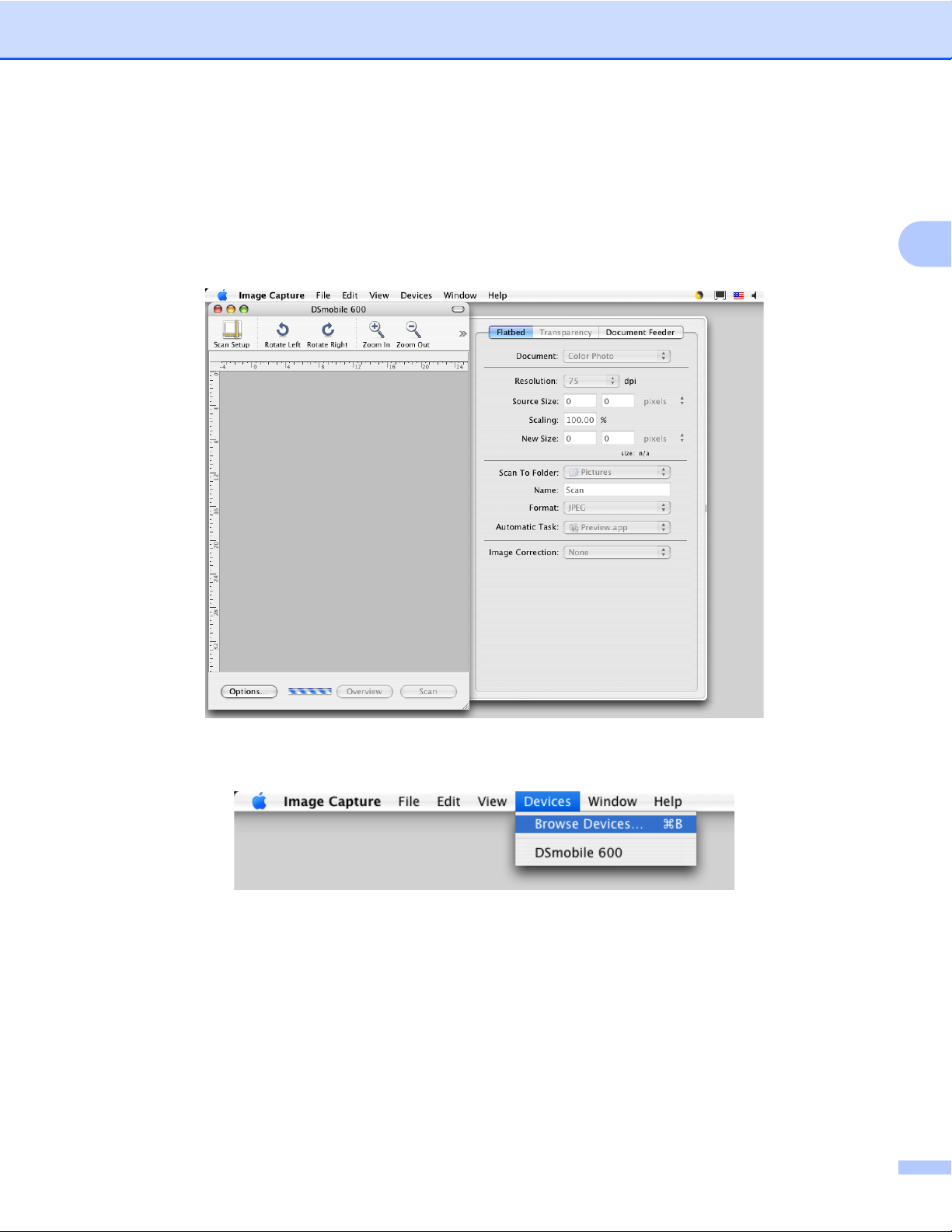Click the Overview button
The height and width of the screenshot is (1232, 952).
point(364,692)
